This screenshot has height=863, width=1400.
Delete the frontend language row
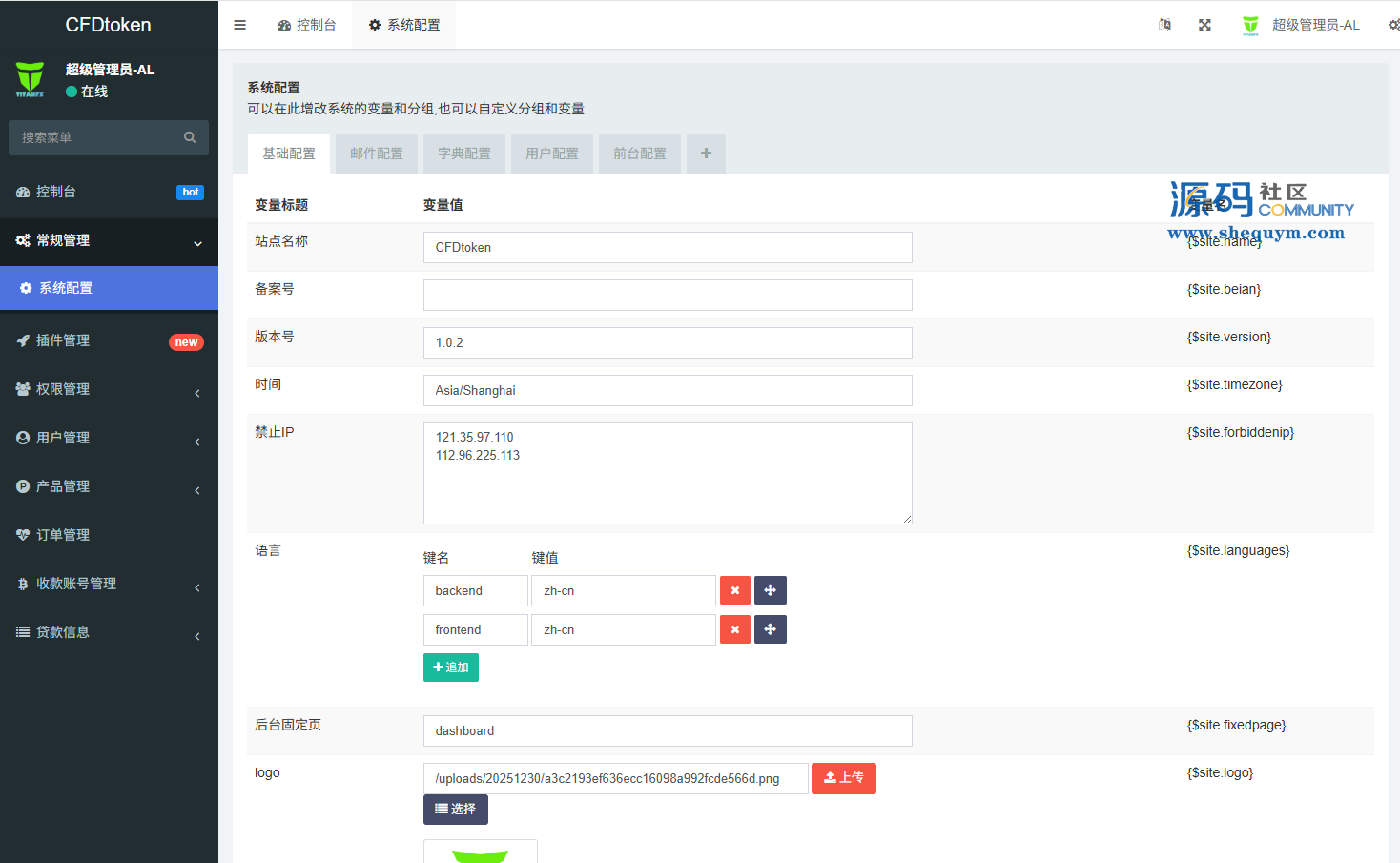point(734,629)
